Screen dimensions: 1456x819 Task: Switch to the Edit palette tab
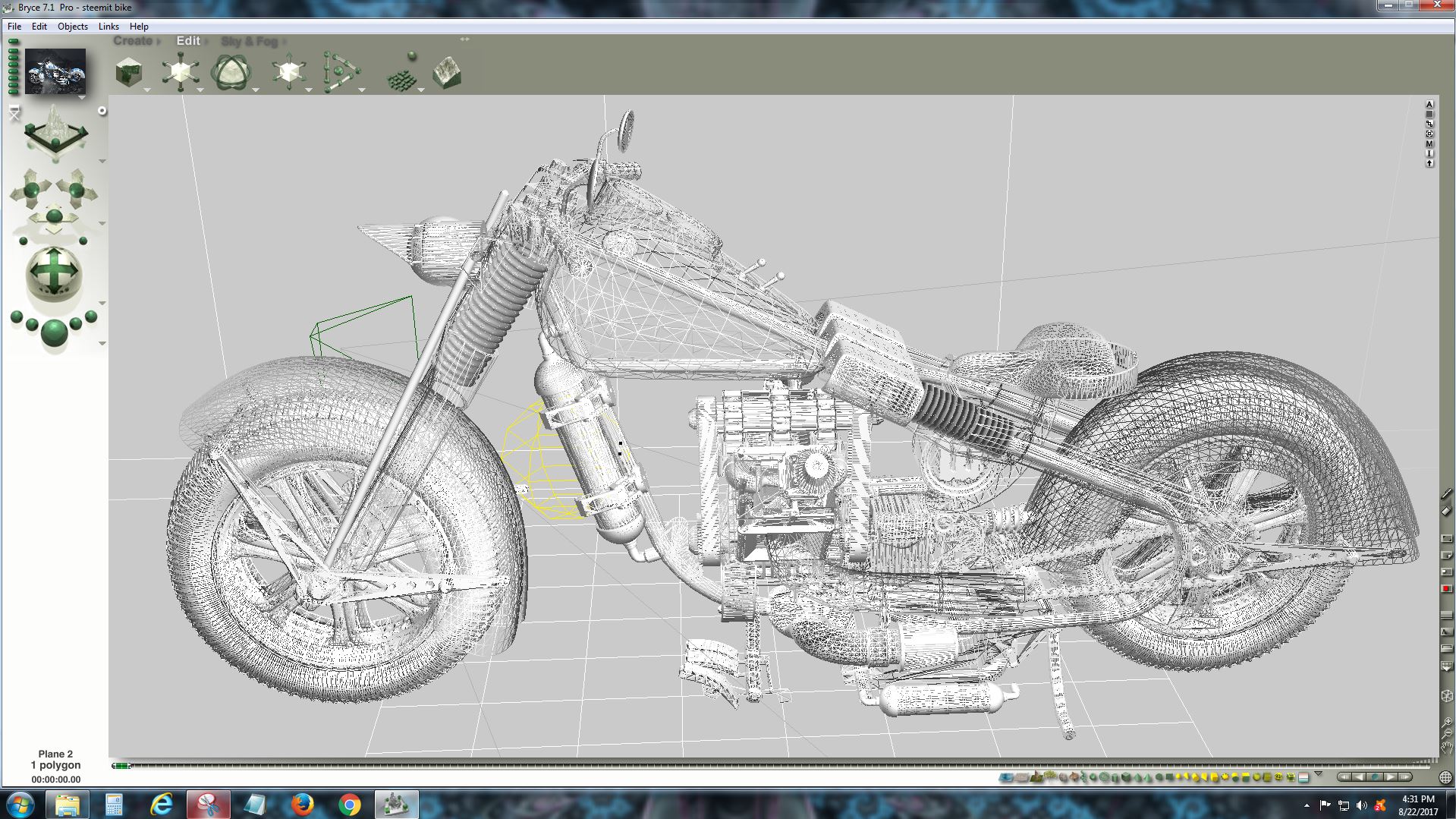[x=188, y=41]
